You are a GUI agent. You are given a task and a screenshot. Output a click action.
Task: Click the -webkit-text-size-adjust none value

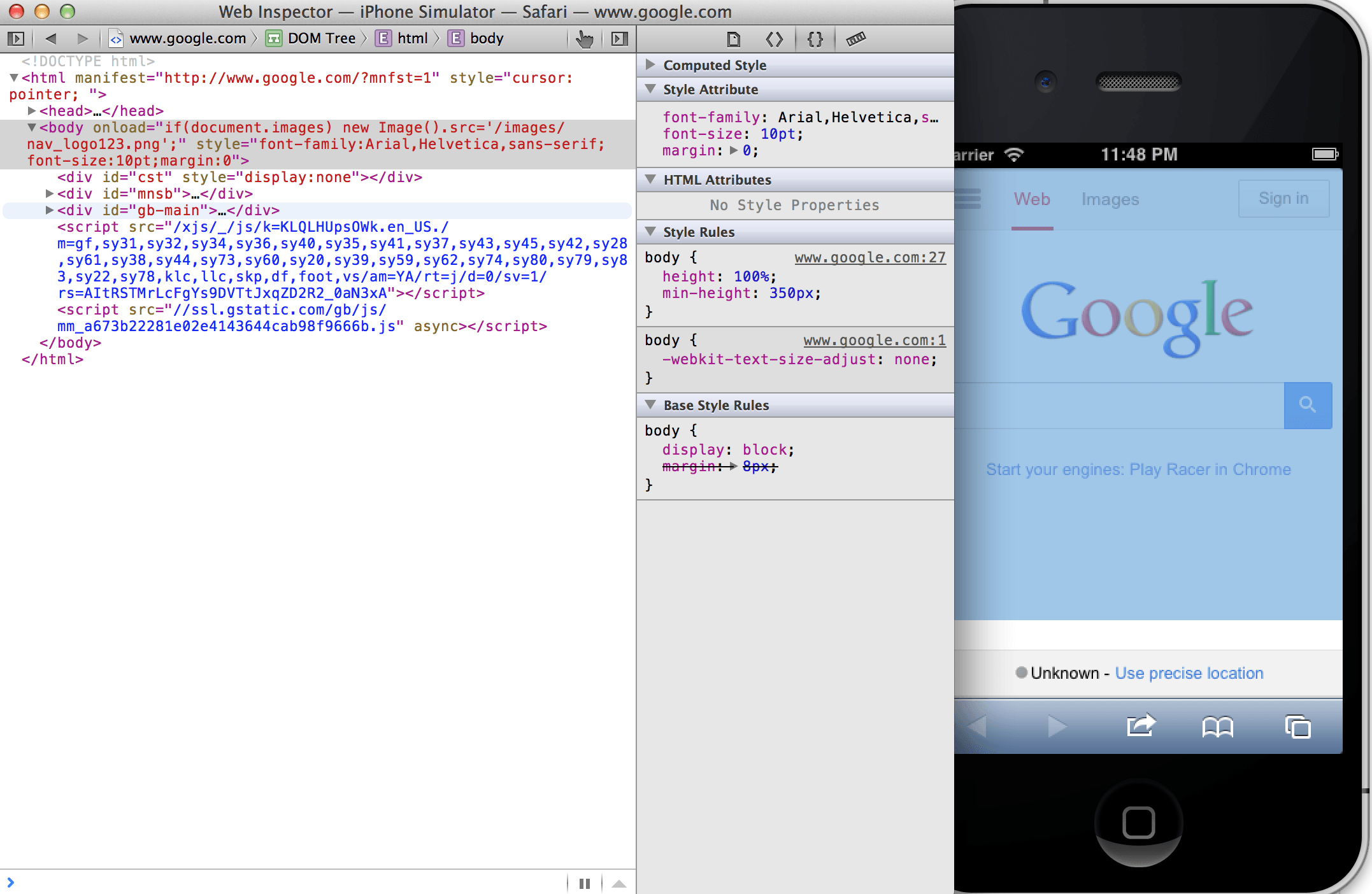[911, 360]
